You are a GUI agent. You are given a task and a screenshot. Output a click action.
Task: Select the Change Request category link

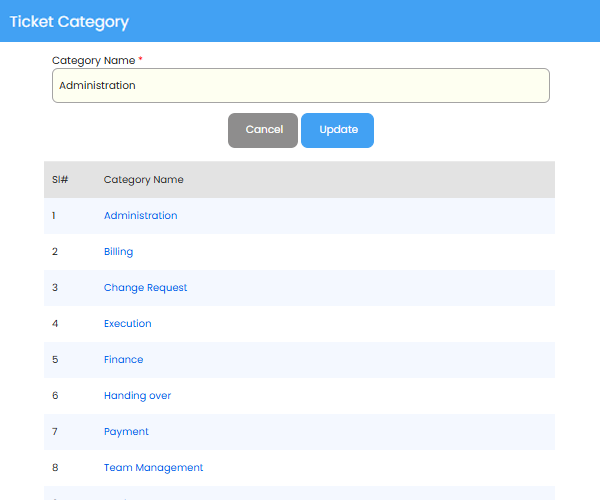[145, 288]
